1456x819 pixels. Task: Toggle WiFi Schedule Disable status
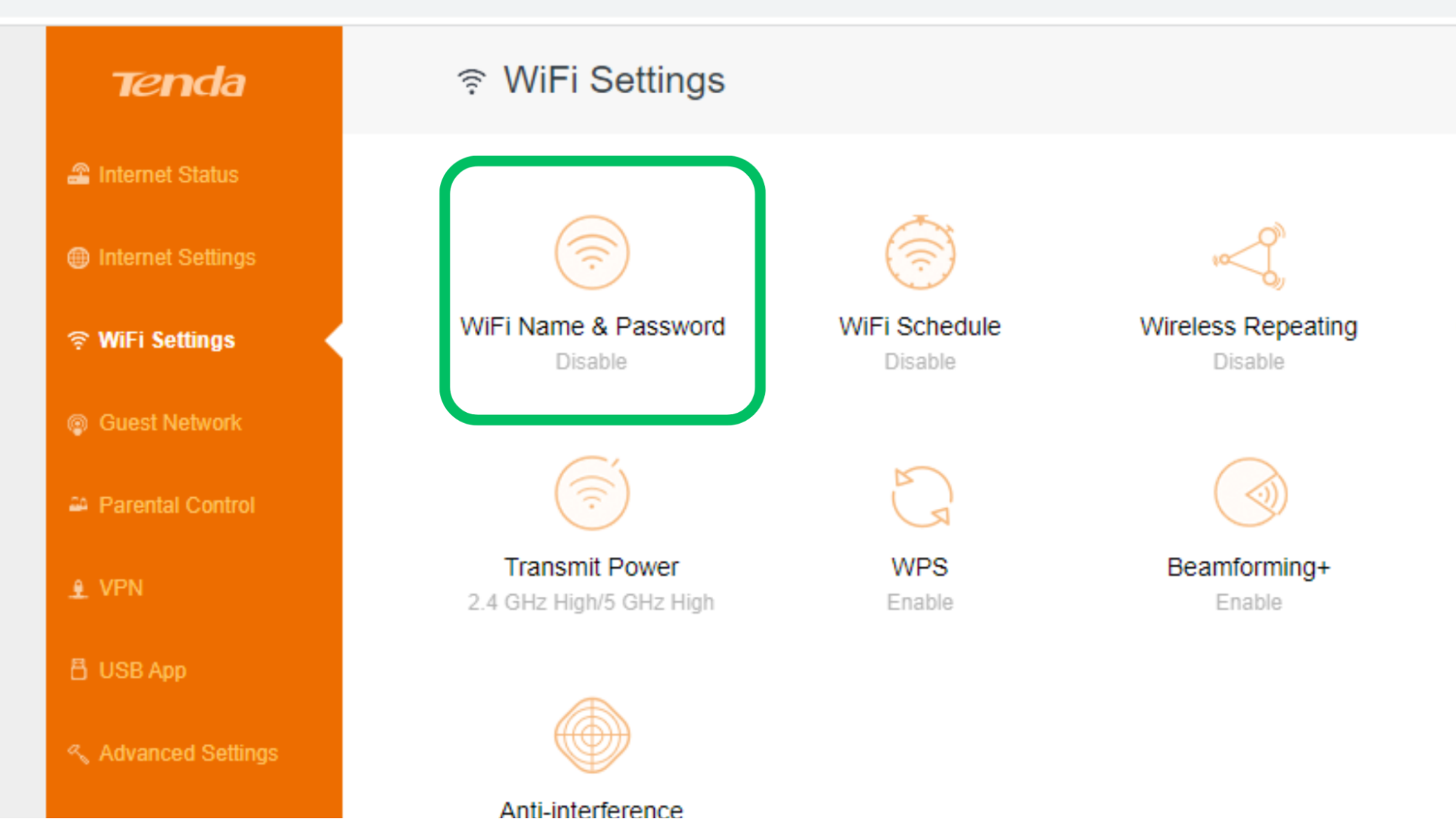[918, 290]
